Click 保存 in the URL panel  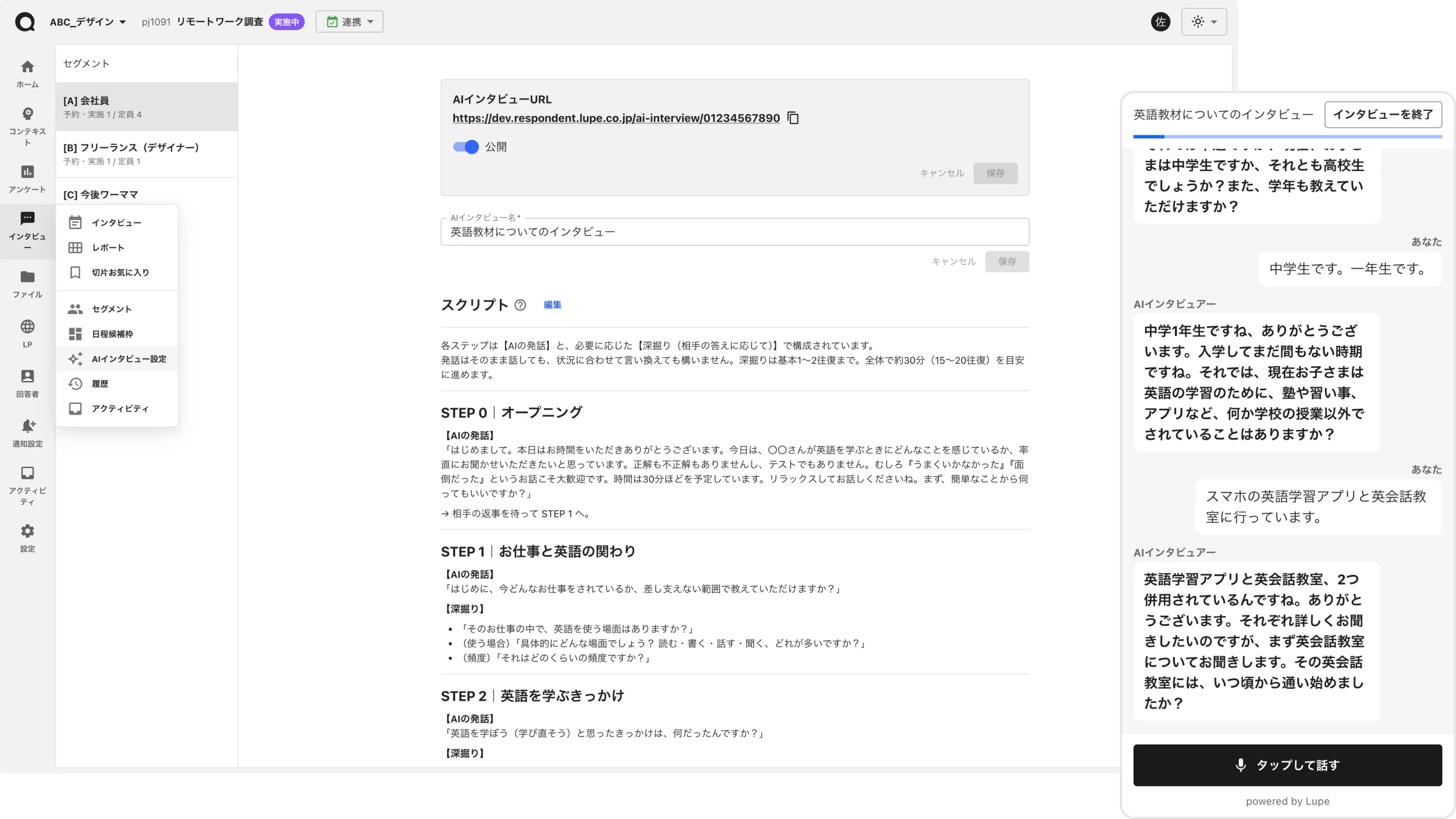coord(995,173)
